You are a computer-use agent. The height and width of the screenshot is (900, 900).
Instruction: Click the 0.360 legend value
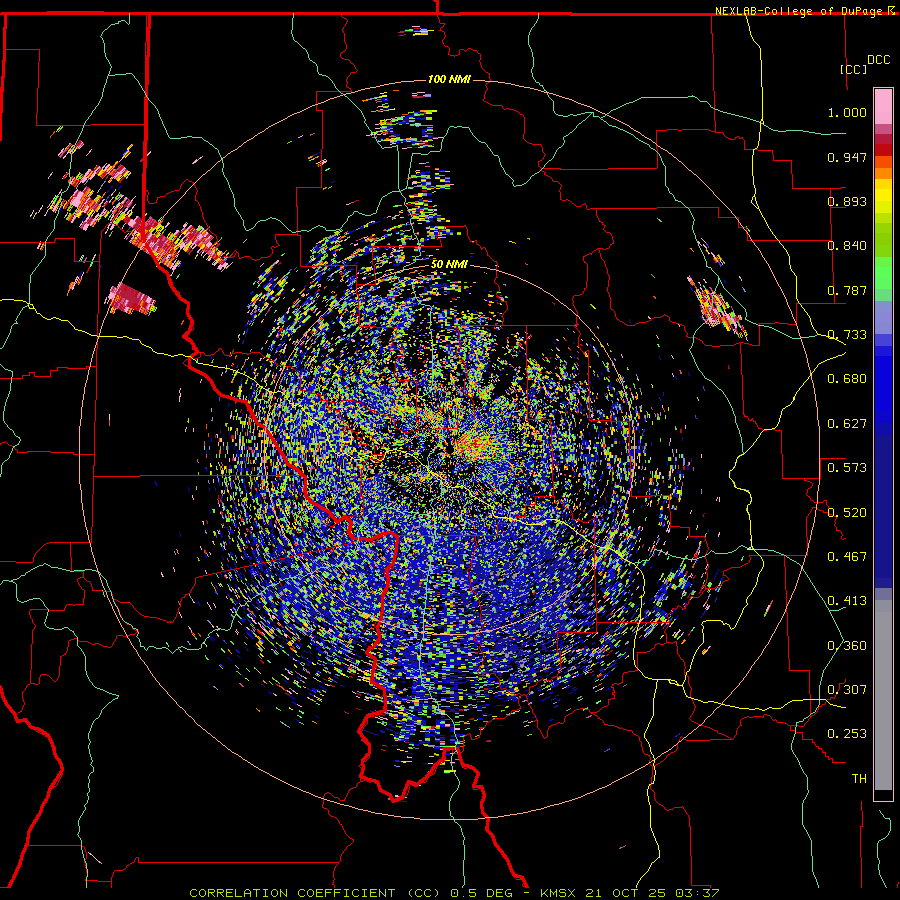(x=847, y=646)
